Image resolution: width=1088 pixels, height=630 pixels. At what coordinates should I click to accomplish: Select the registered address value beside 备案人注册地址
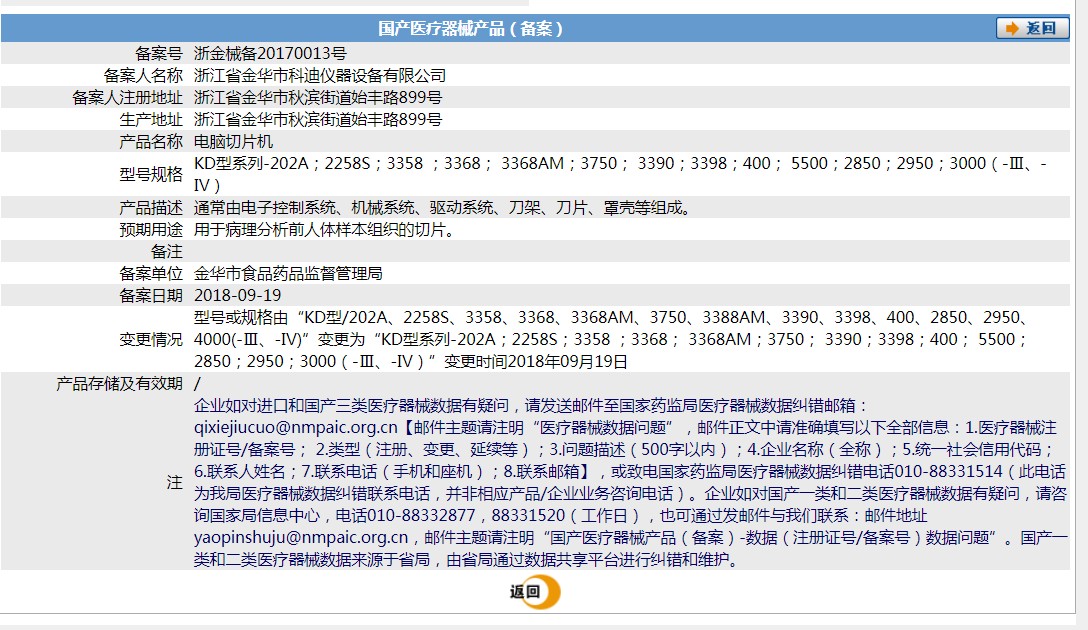(x=318, y=98)
